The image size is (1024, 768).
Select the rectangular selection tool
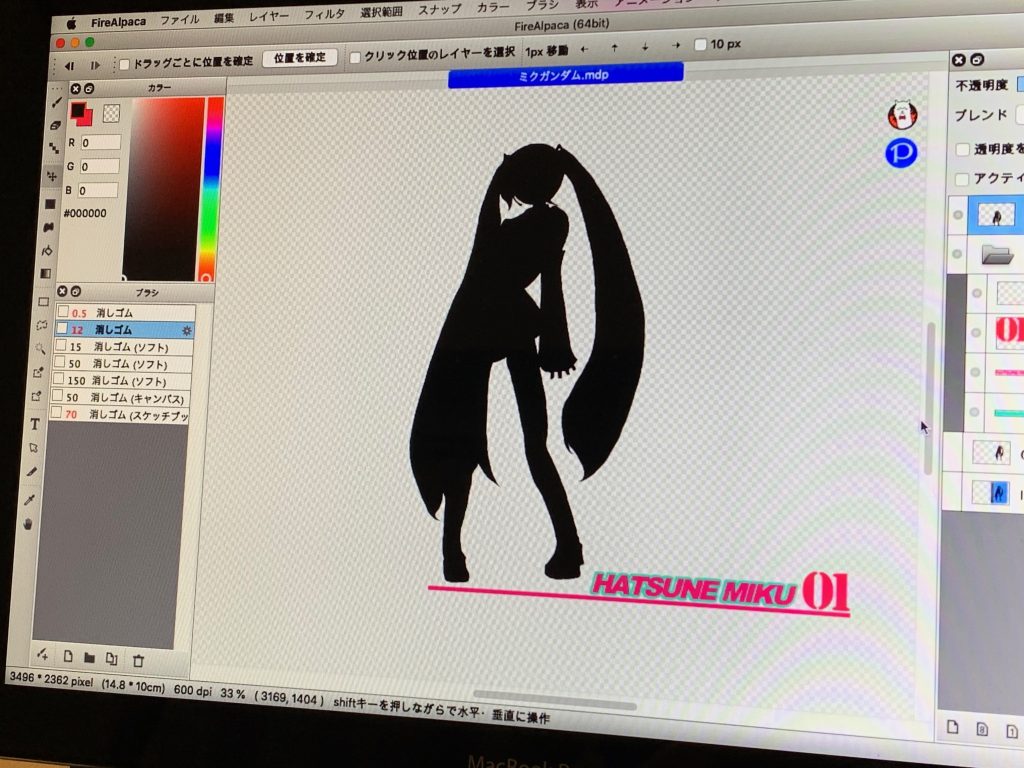coord(45,302)
